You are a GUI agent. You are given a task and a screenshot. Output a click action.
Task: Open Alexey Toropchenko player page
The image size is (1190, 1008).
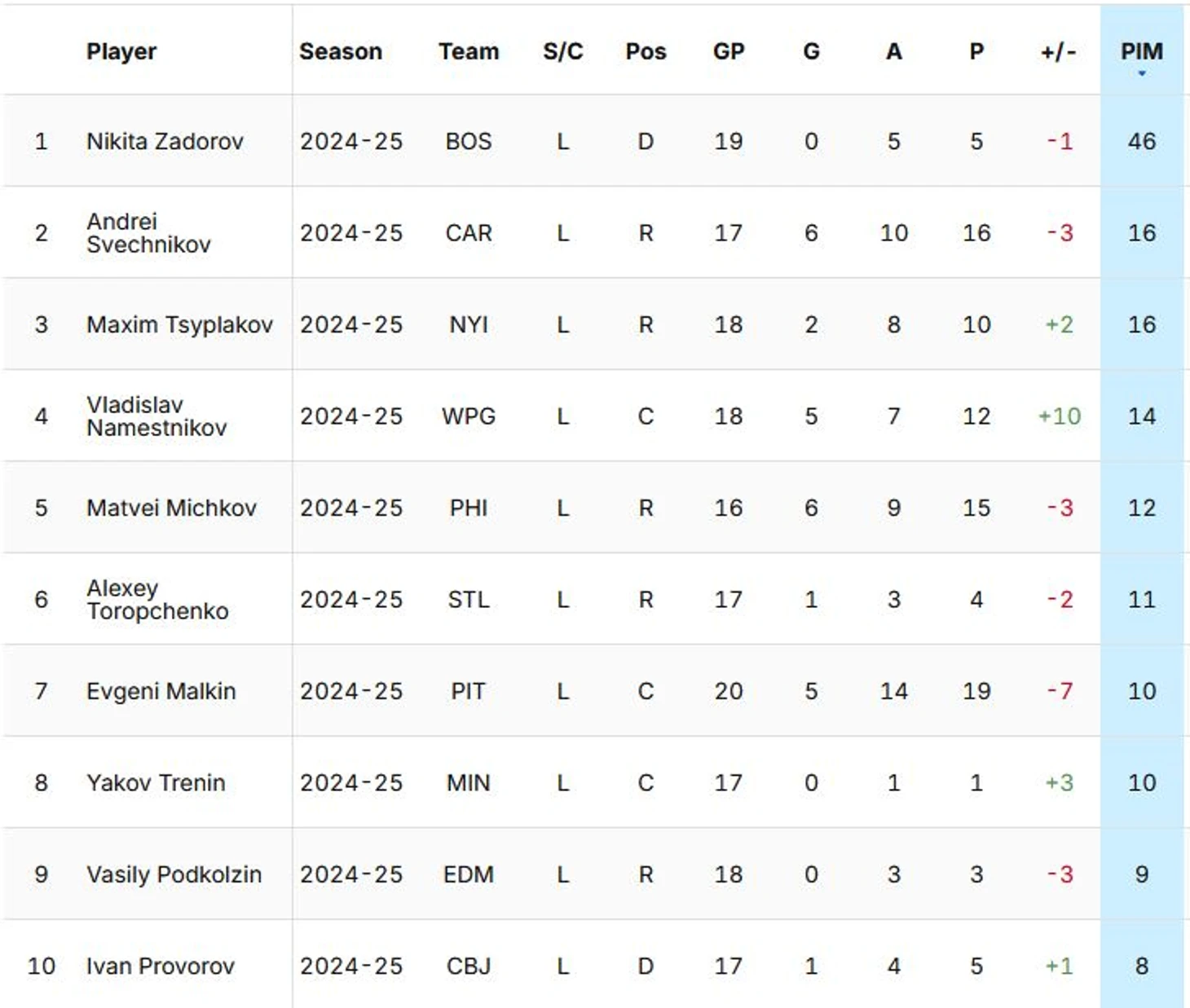[157, 600]
